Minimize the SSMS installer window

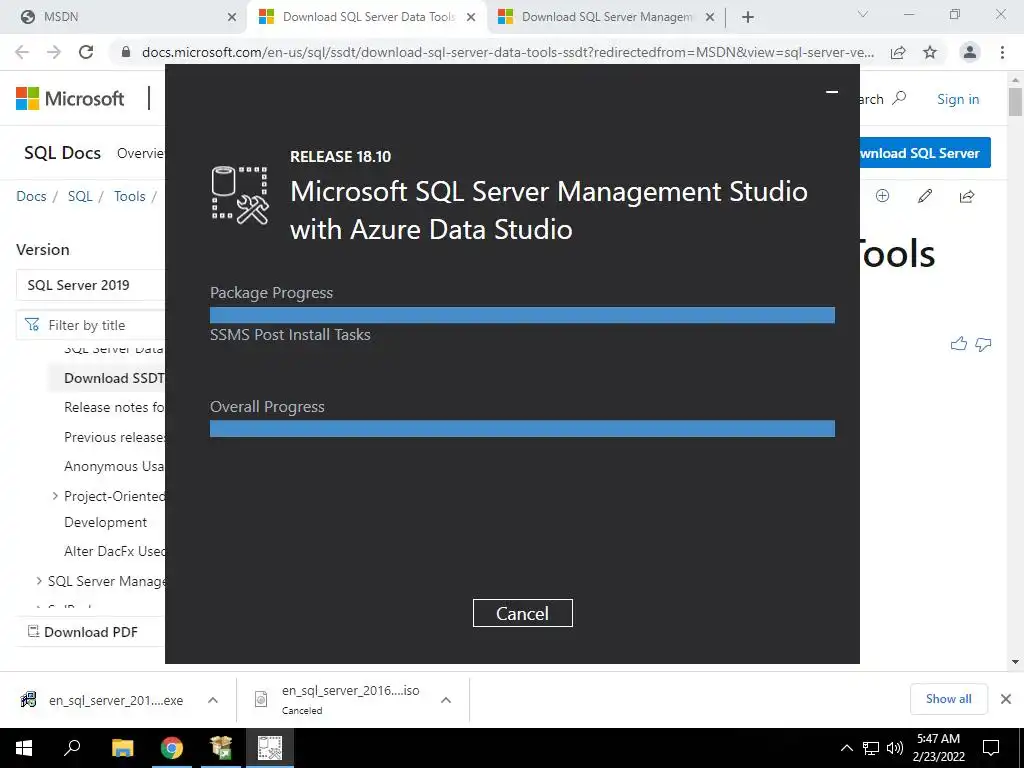click(x=831, y=92)
